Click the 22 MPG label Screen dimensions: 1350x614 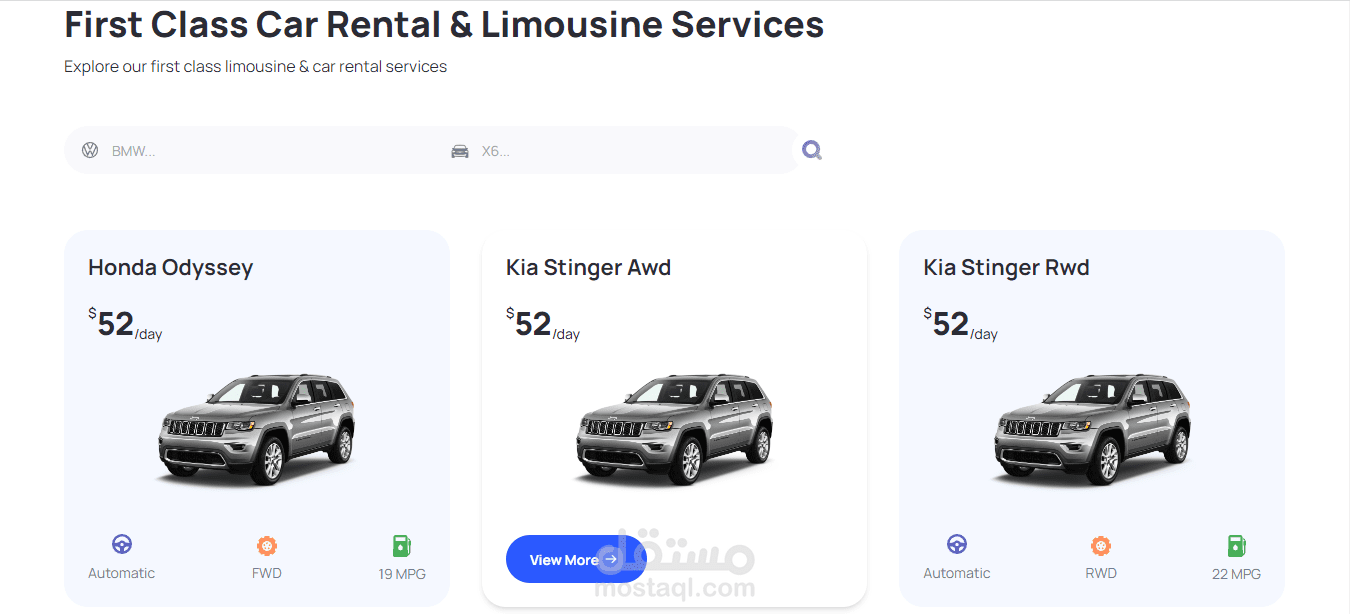[x=1236, y=574]
